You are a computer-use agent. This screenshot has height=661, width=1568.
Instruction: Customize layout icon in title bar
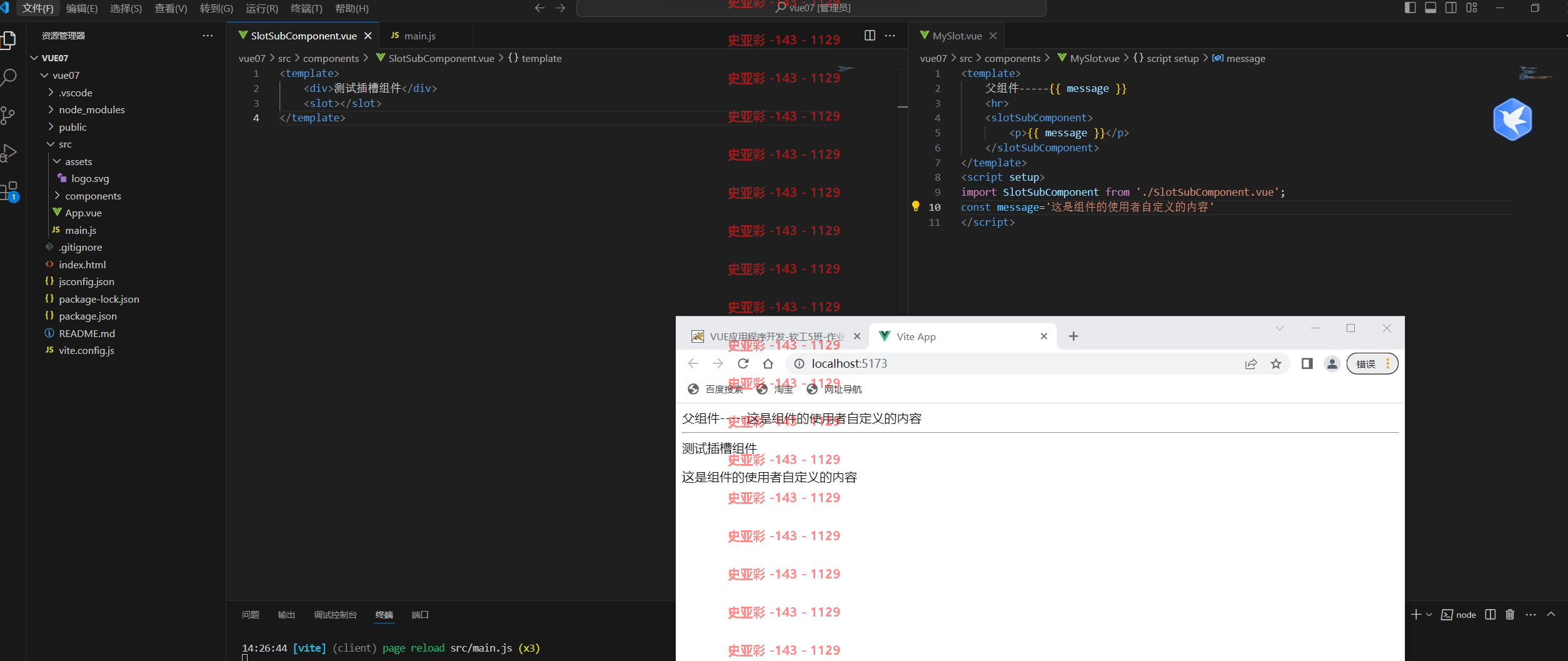pos(1472,8)
